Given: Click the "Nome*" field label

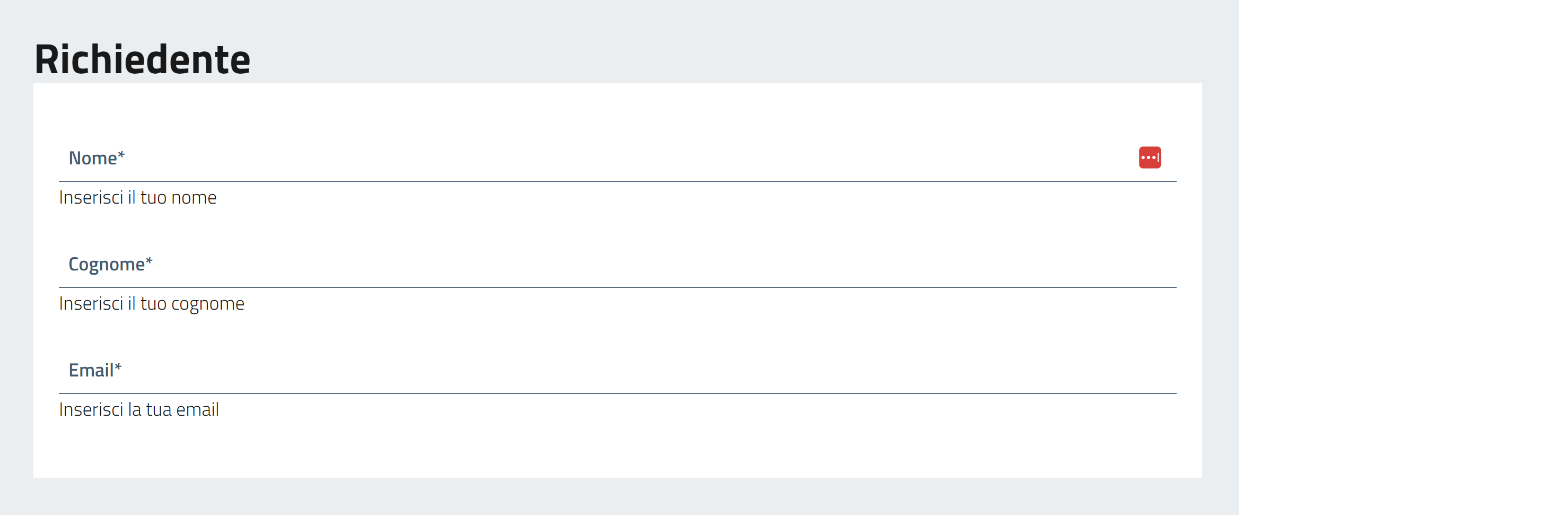Looking at the screenshot, I should (92, 159).
